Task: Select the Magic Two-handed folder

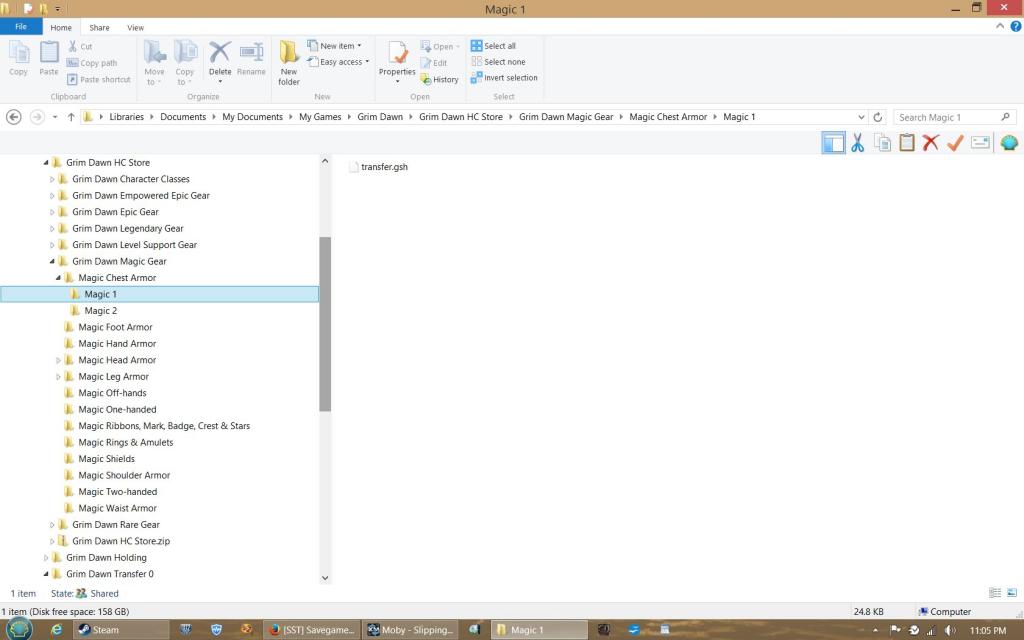Action: point(118,492)
